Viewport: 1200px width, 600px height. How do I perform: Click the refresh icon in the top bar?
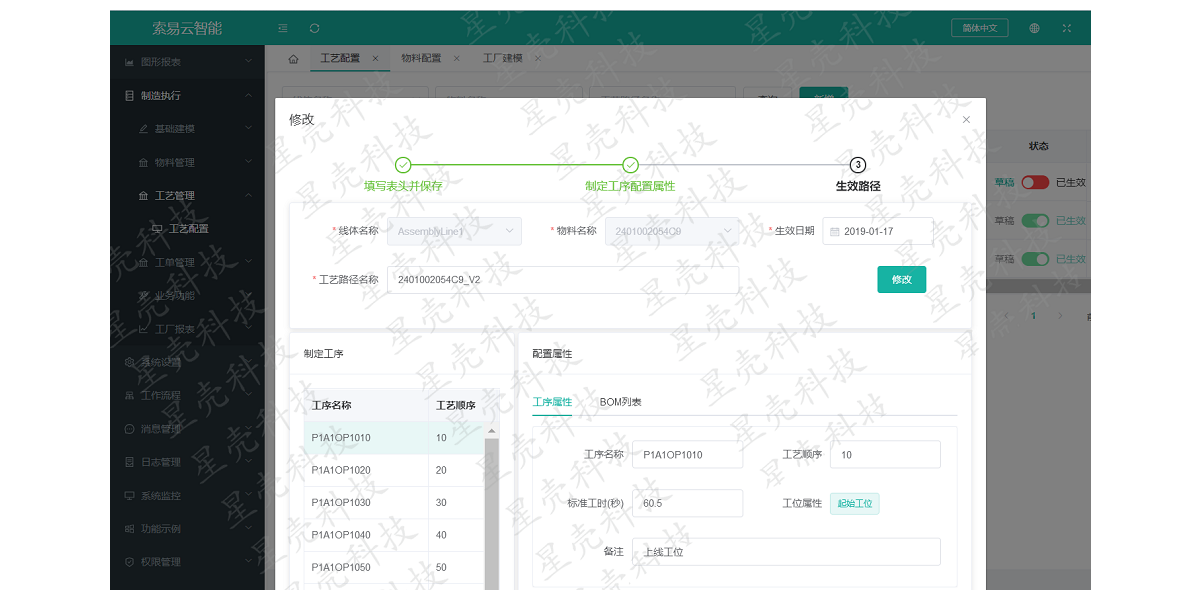click(315, 28)
